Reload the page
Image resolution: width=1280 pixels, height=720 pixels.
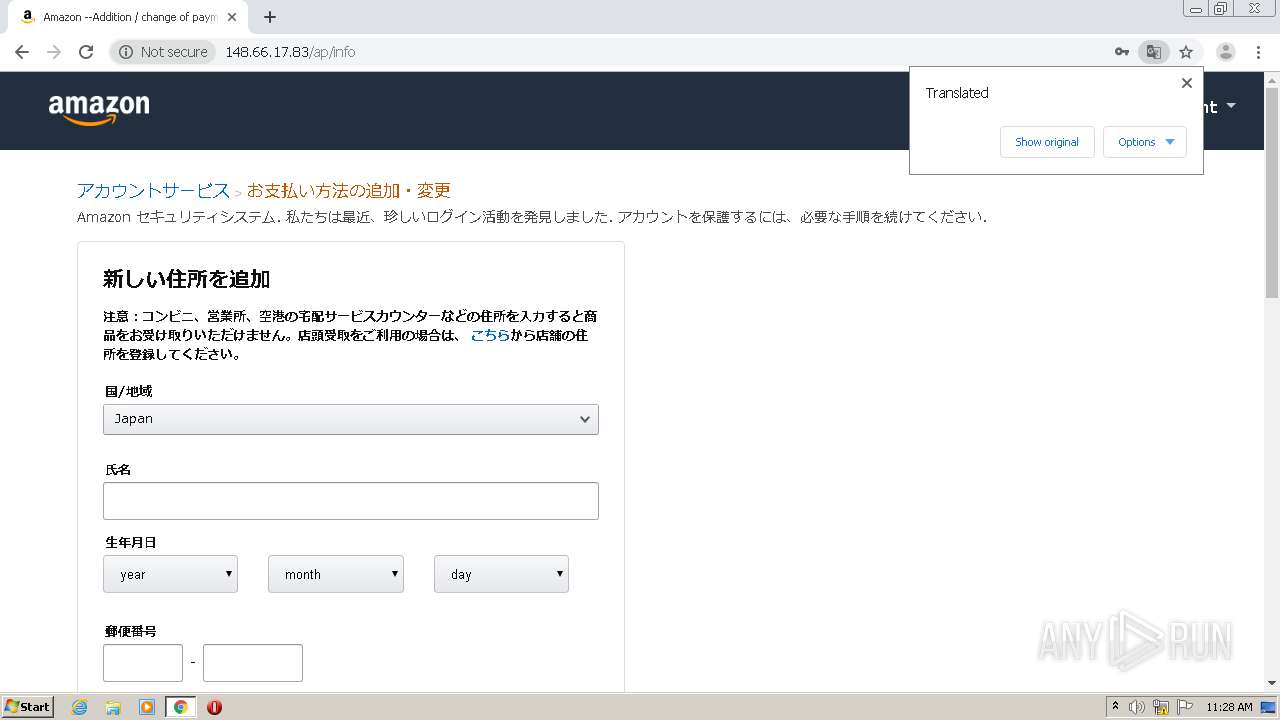(x=86, y=52)
